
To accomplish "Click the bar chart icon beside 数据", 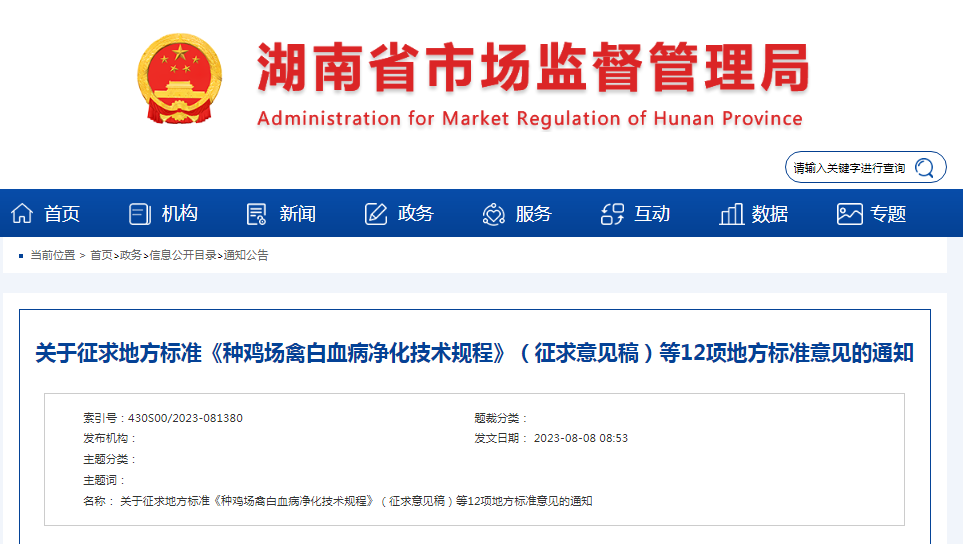I will pyautogui.click(x=731, y=213).
